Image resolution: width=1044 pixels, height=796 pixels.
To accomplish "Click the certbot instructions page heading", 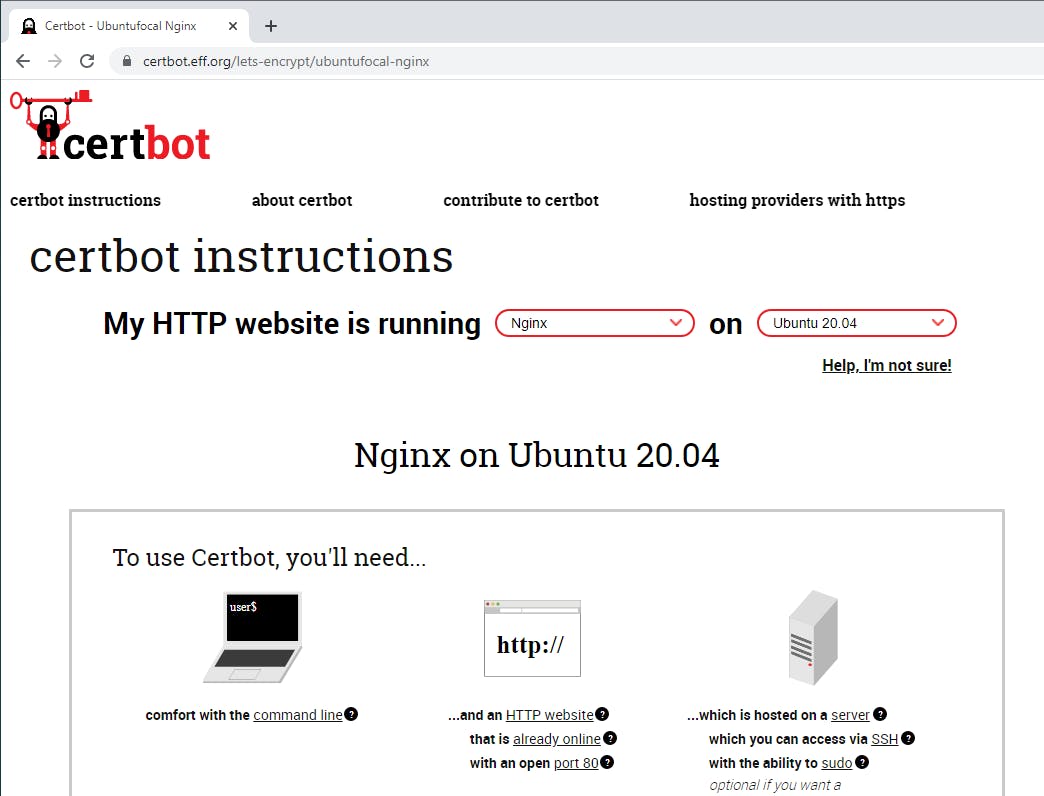I will coord(241,257).
